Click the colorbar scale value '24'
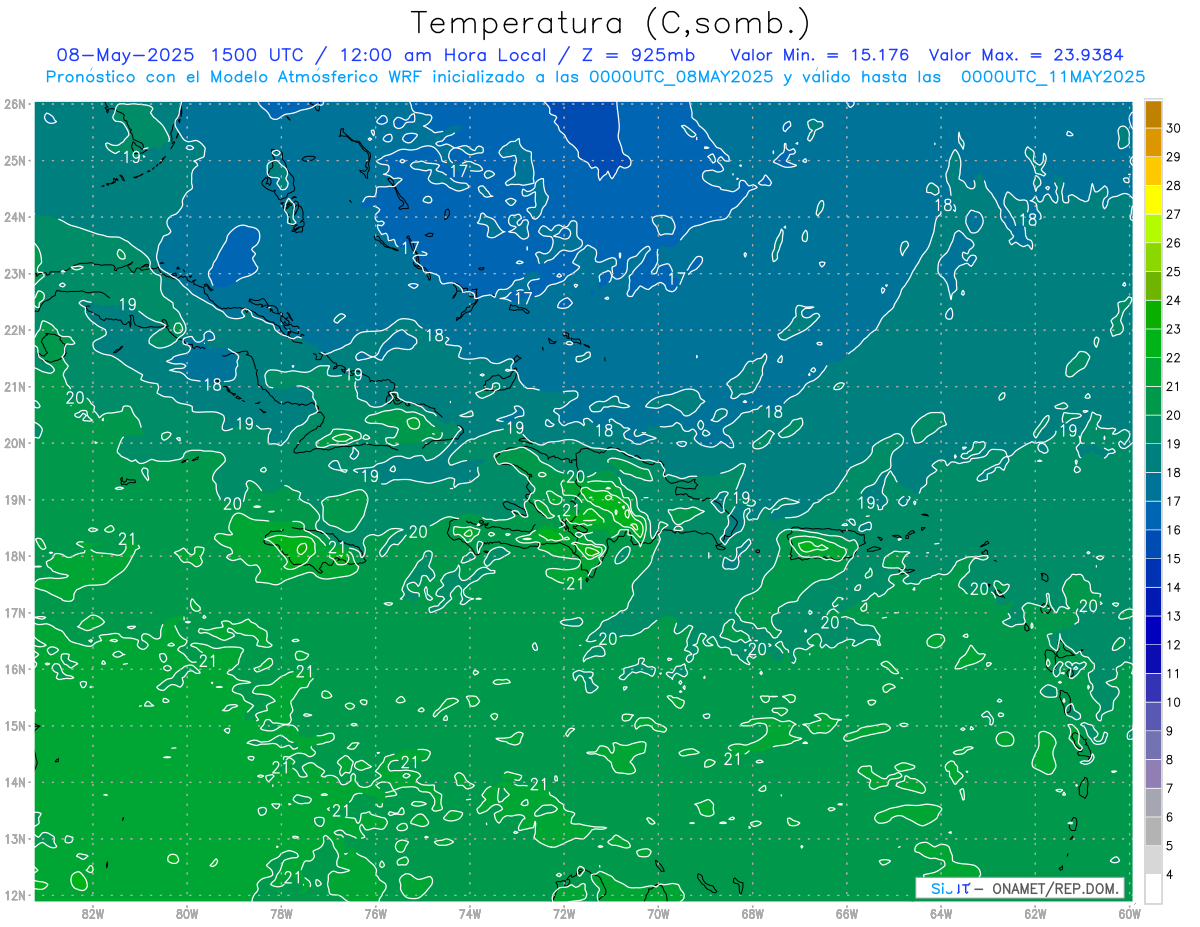This screenshot has width=1200, height=927. click(x=1174, y=300)
